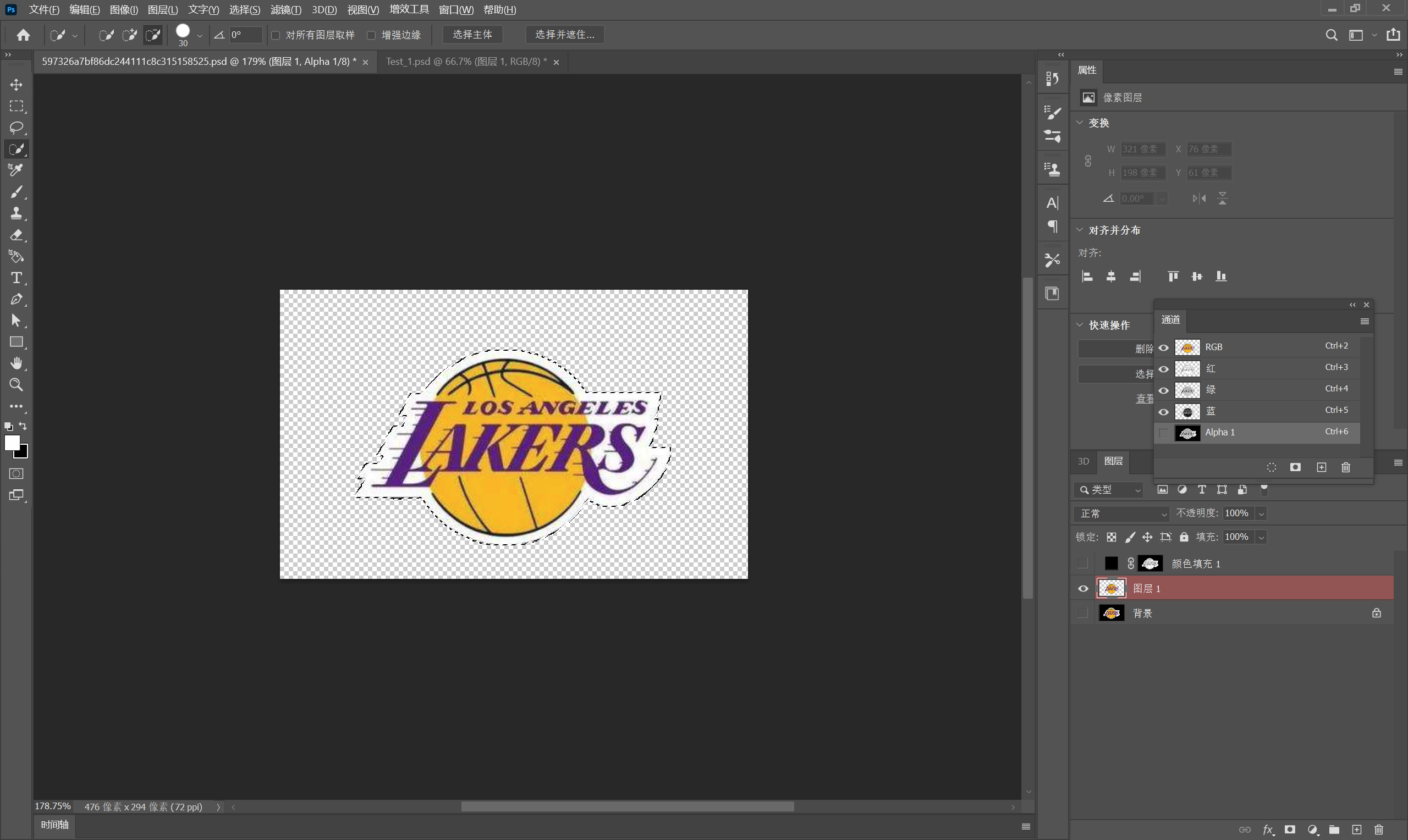1408x840 pixels.
Task: Delete current channel trash icon
Action: pos(1346,467)
